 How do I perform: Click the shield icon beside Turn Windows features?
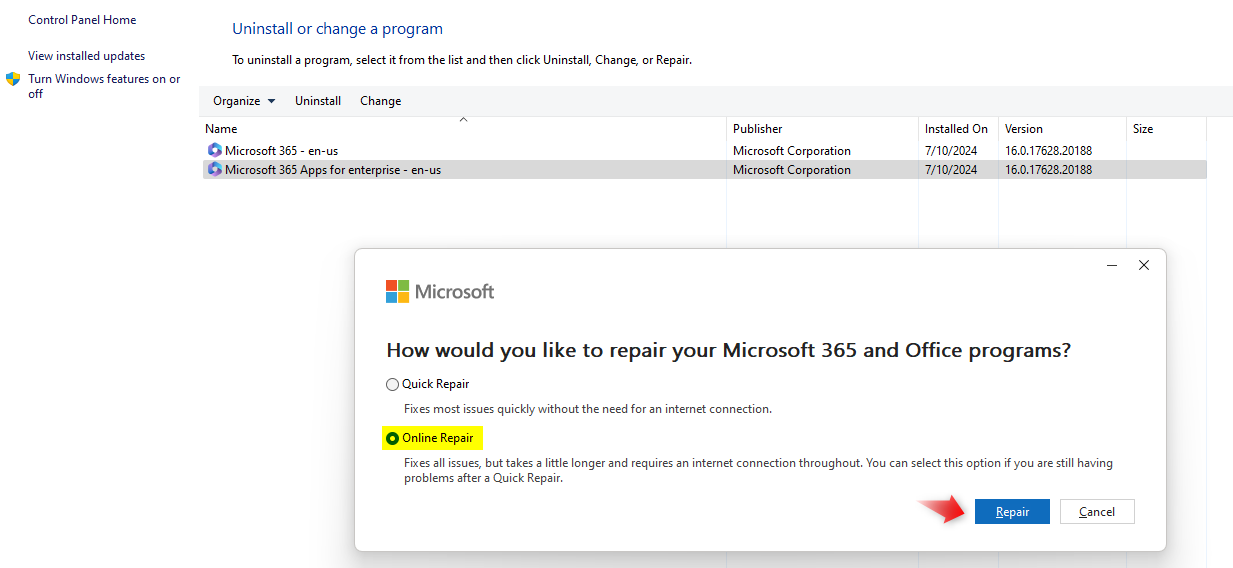coord(13,79)
